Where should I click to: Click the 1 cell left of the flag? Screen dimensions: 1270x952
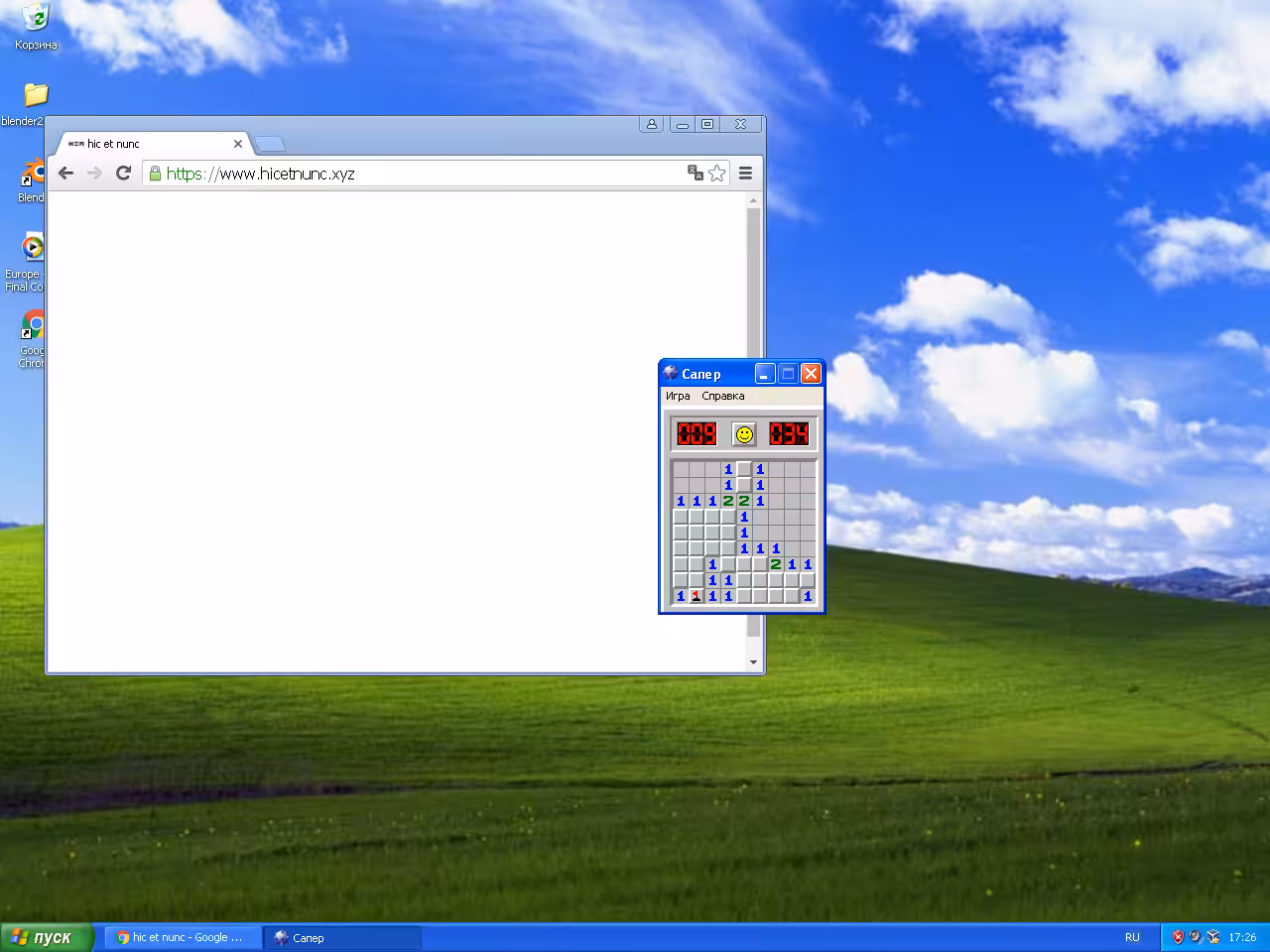pyautogui.click(x=681, y=596)
